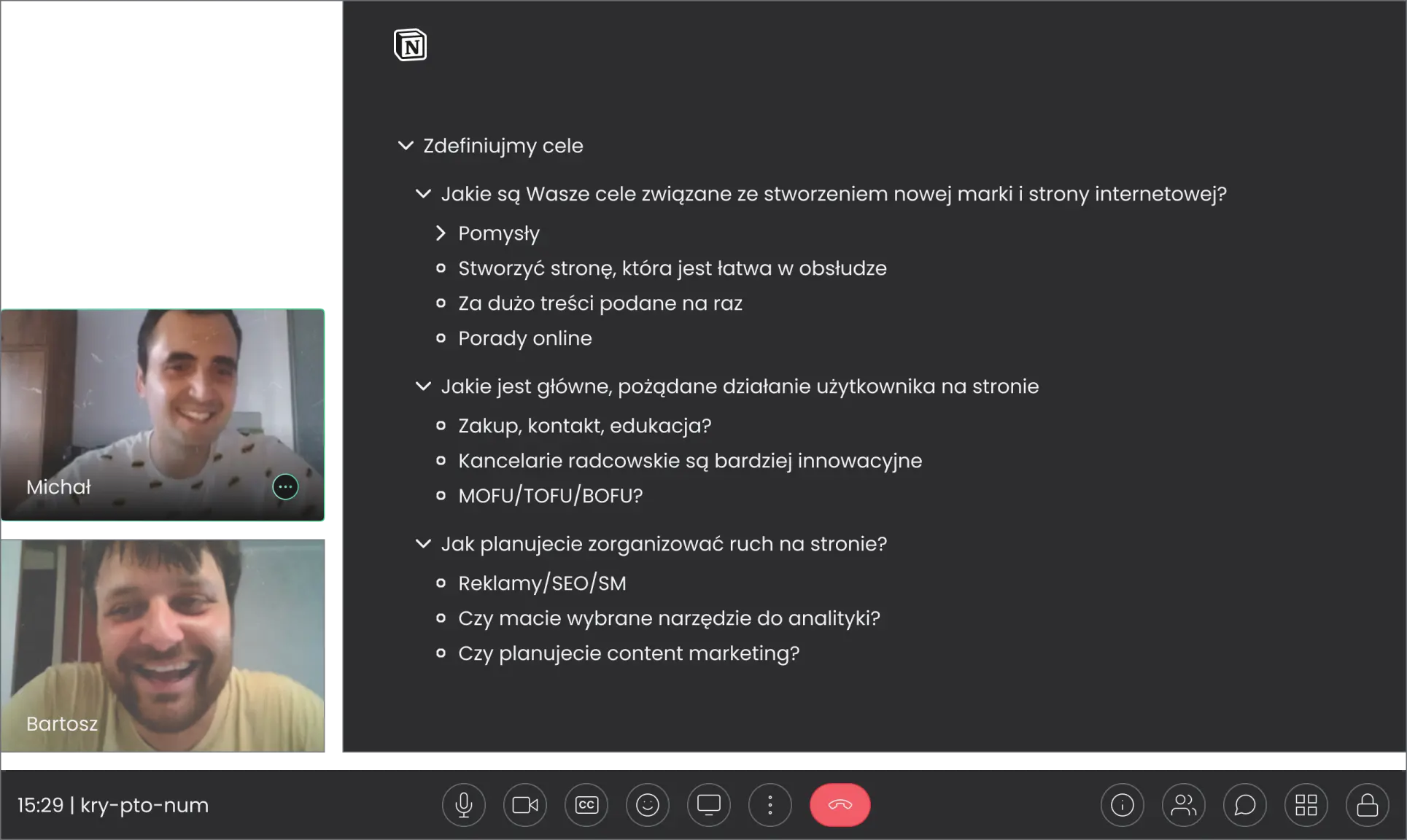The height and width of the screenshot is (840, 1407).
Task: Start screen sharing
Action: click(x=708, y=805)
